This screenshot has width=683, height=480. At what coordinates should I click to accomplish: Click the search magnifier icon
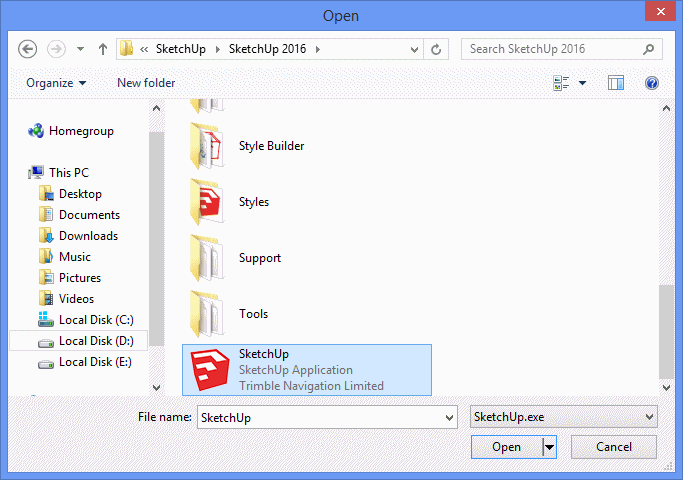point(649,49)
